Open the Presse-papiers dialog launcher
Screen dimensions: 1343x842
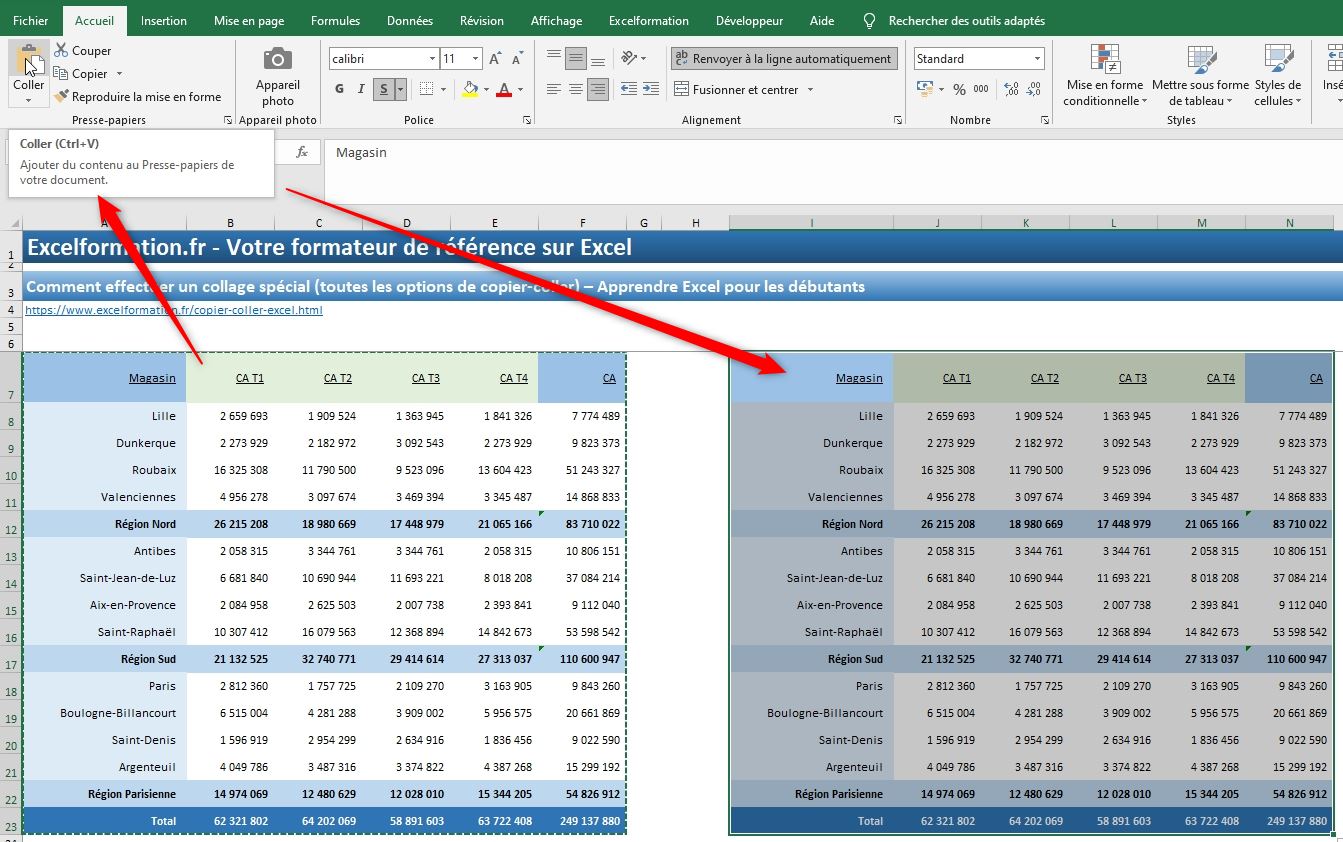(x=228, y=120)
